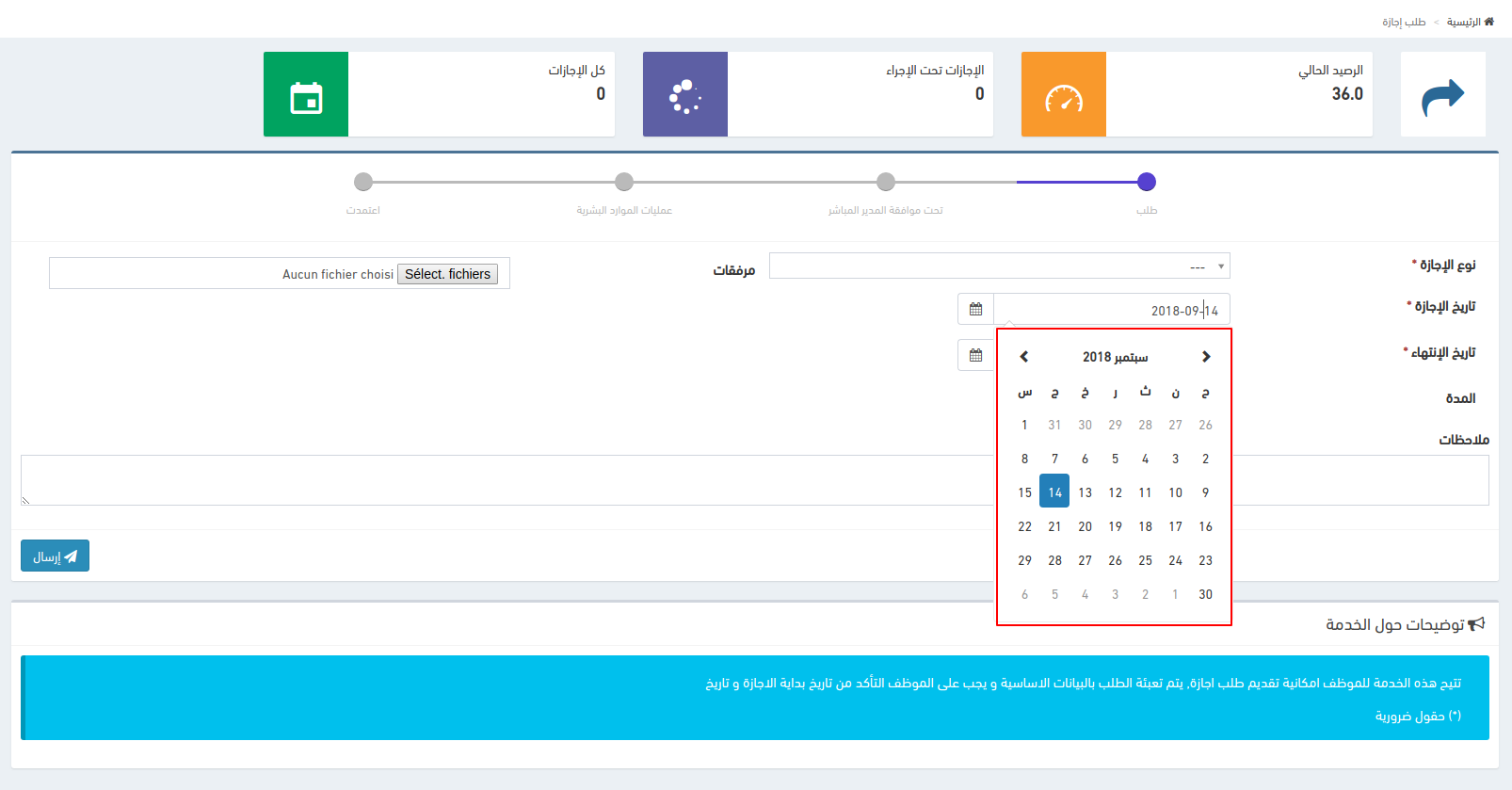
Task: Click the blue share arrow icon
Action: point(1442,95)
